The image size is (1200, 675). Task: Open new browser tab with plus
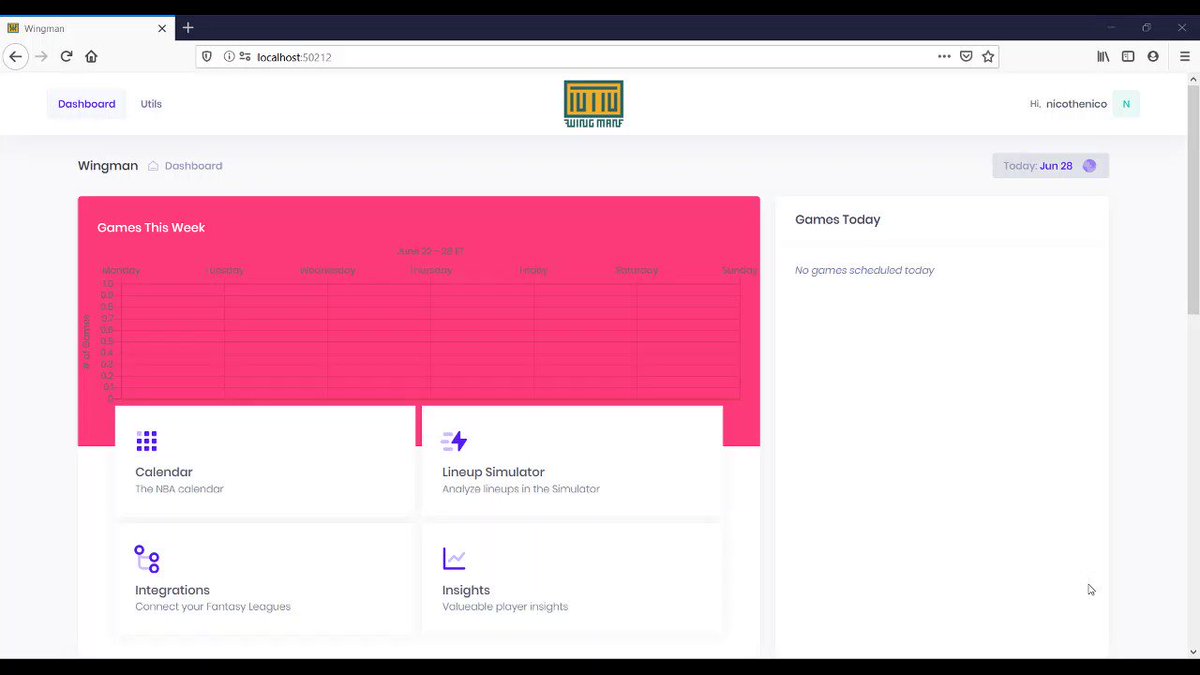[x=188, y=28]
